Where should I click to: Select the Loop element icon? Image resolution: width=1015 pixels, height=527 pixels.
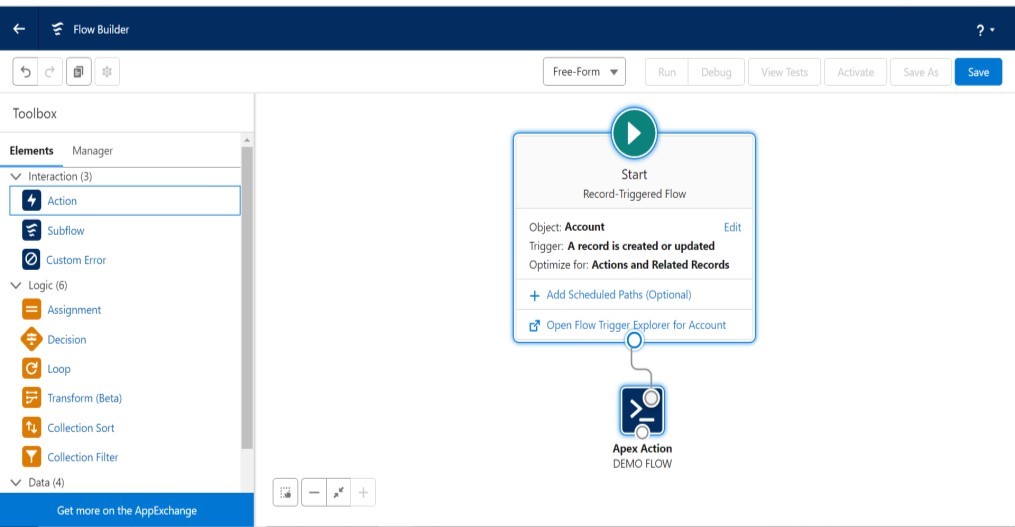31,368
